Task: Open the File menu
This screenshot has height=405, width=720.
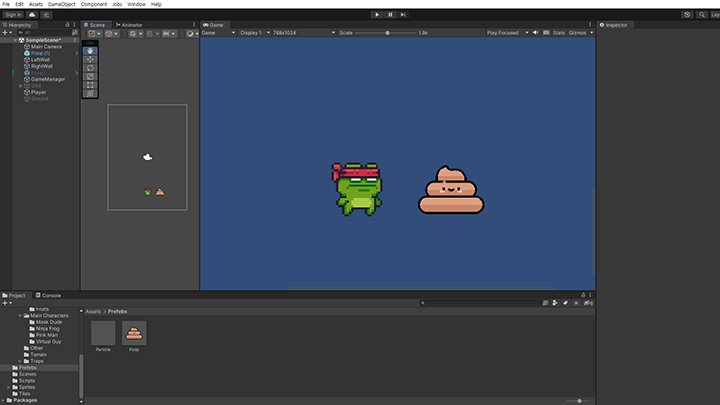Action: point(6,4)
